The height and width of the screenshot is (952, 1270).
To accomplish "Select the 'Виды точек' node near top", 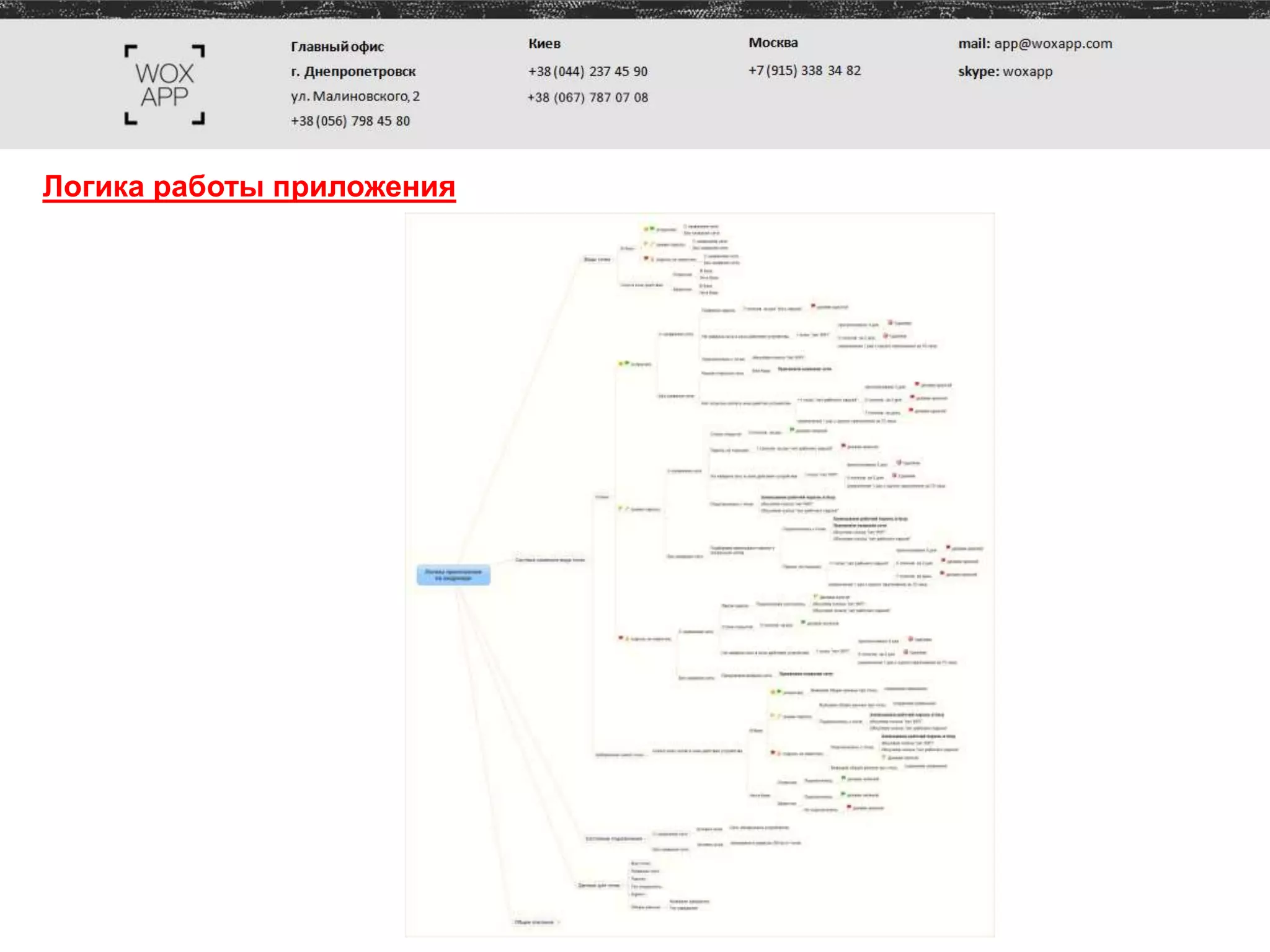I will [597, 260].
